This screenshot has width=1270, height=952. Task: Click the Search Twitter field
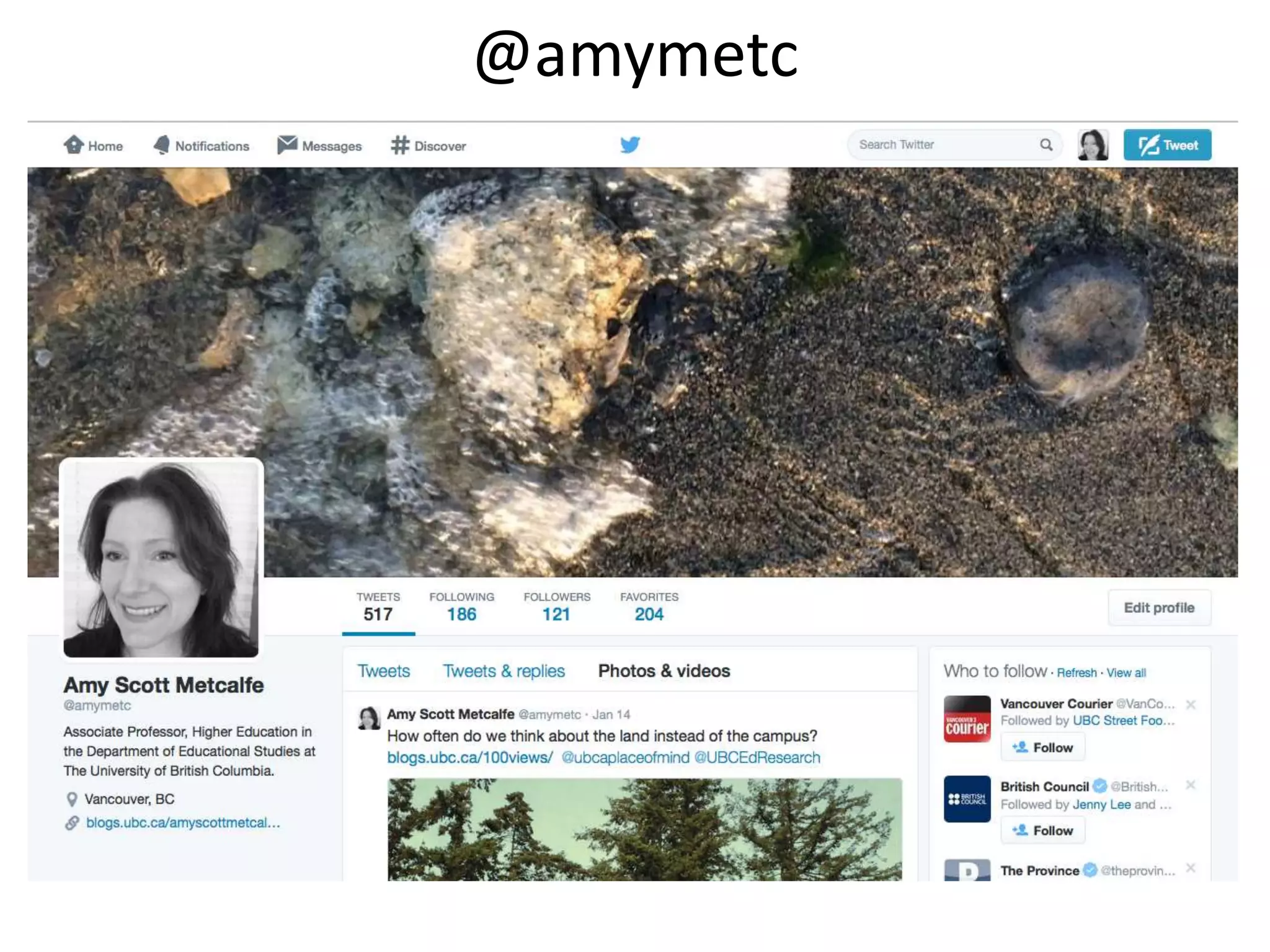(x=955, y=145)
